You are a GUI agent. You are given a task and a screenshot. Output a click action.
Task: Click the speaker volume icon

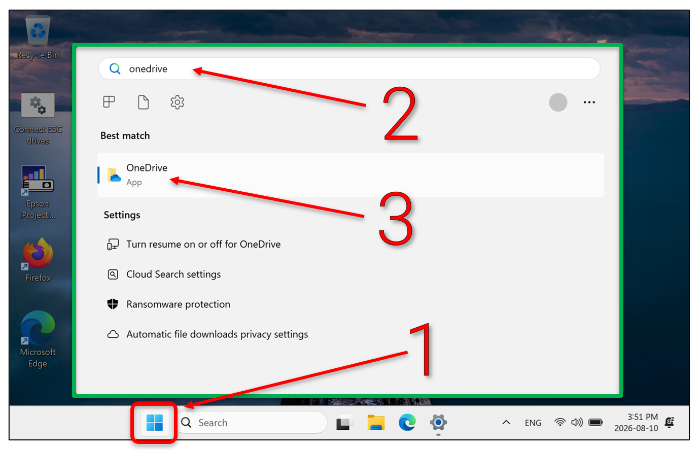(577, 422)
